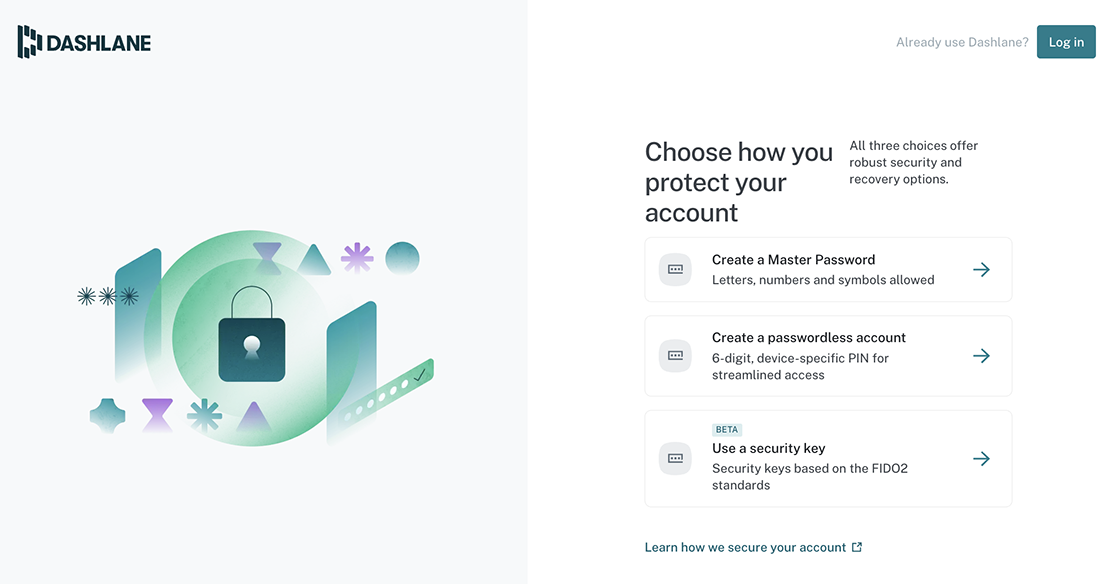Screen dimensions: 1120x584
Task: Click the padlock illustration
Action: (251, 334)
